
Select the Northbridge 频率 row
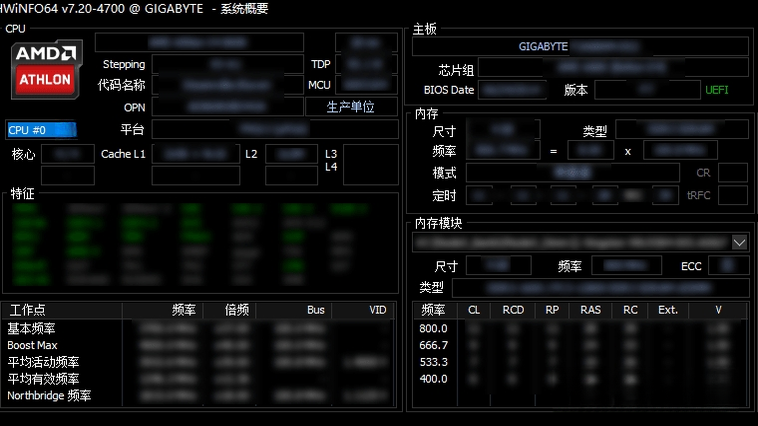click(199, 396)
